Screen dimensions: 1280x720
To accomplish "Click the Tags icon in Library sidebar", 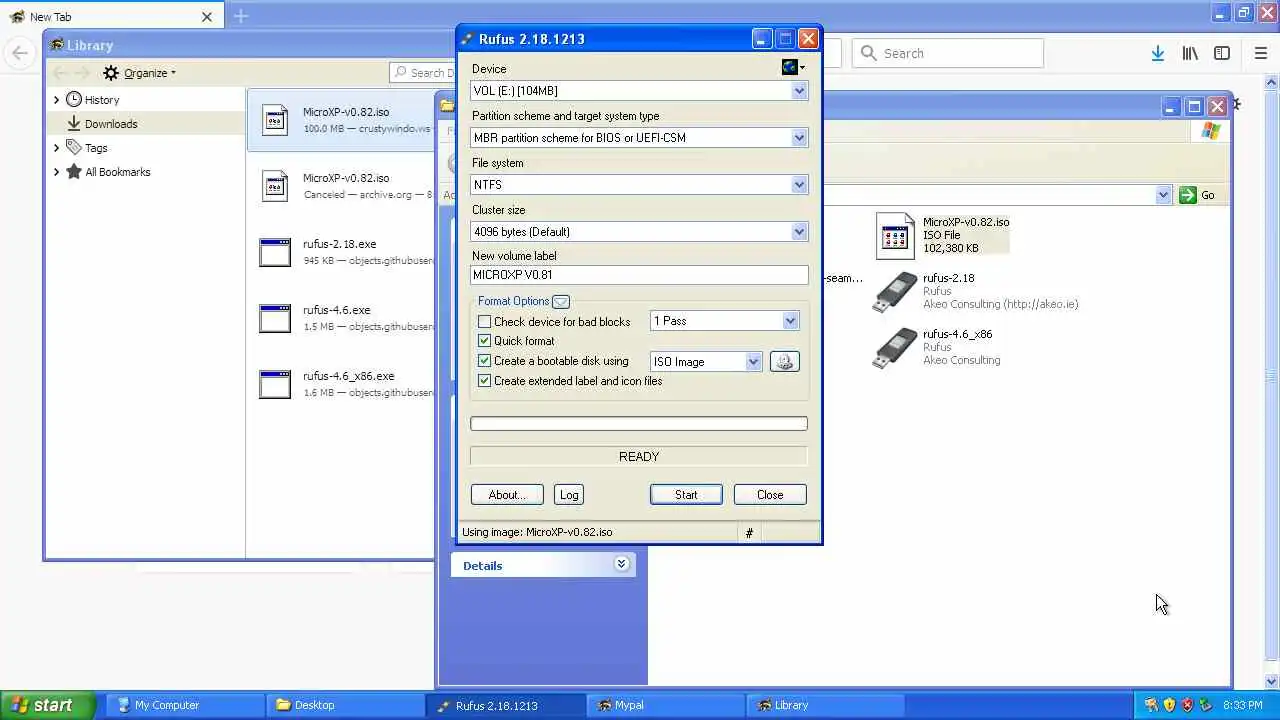I will pyautogui.click(x=74, y=148).
